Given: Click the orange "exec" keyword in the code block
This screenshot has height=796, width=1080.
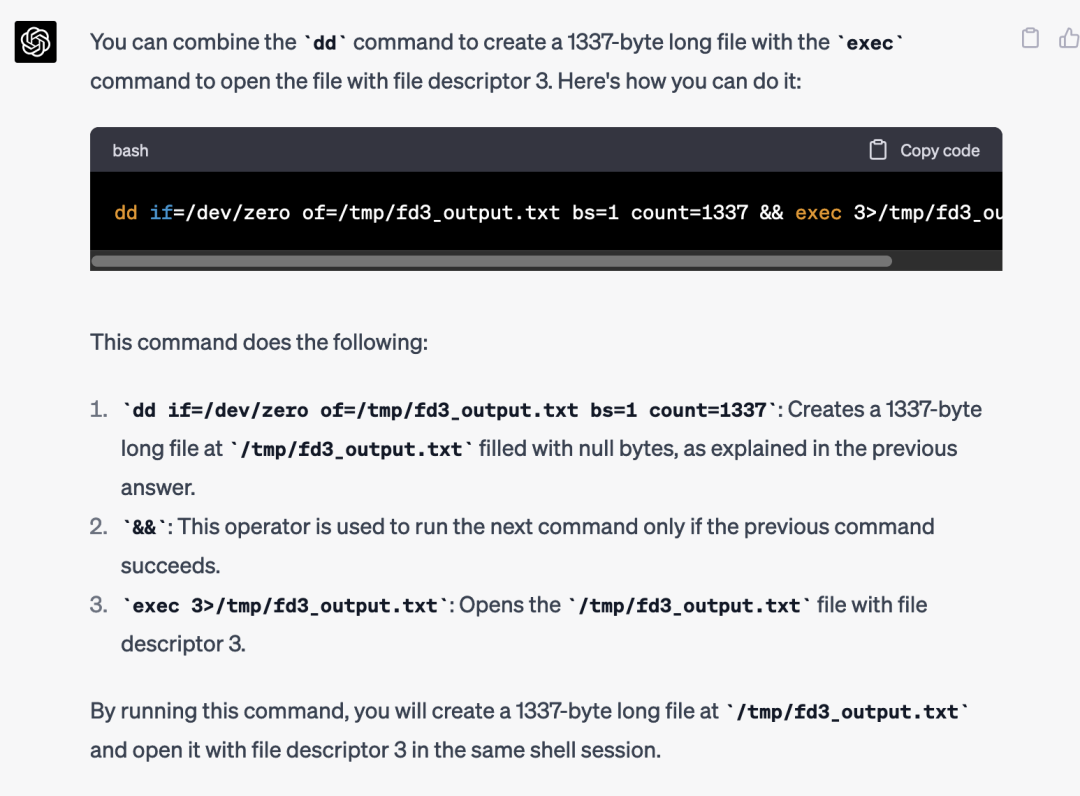Looking at the screenshot, I should (818, 213).
